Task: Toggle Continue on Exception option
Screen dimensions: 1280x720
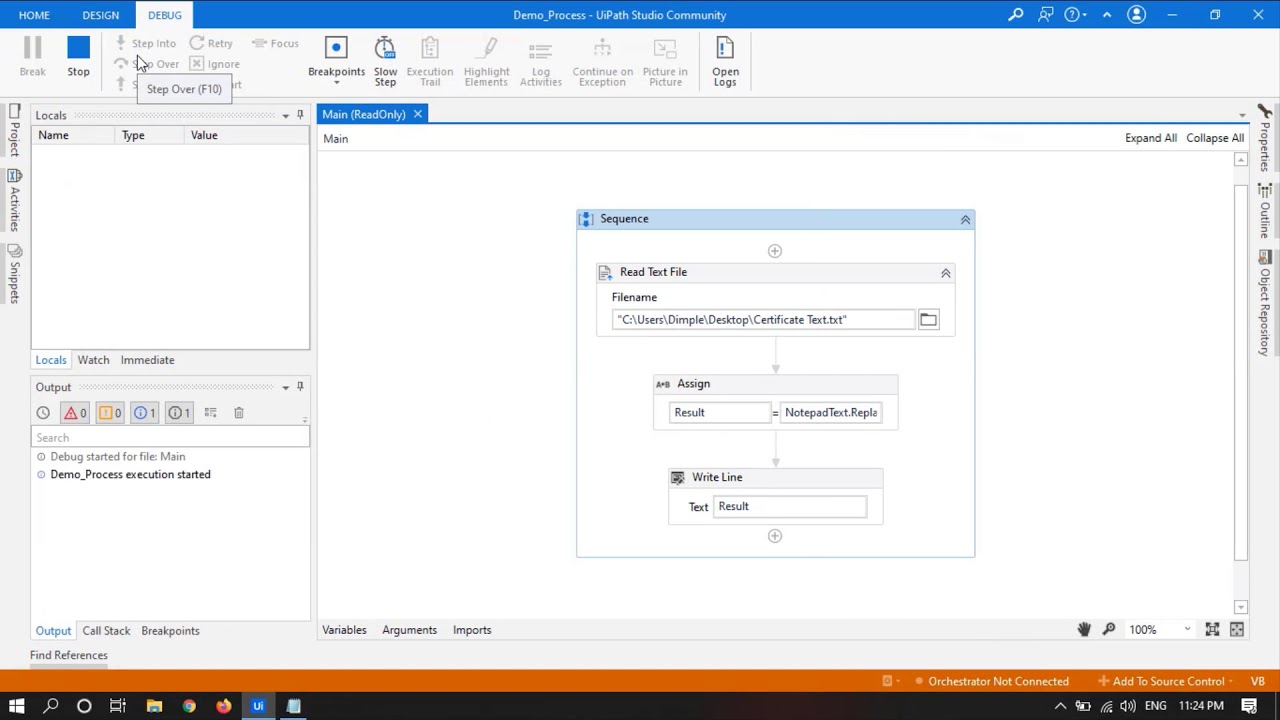Action: pos(602,61)
